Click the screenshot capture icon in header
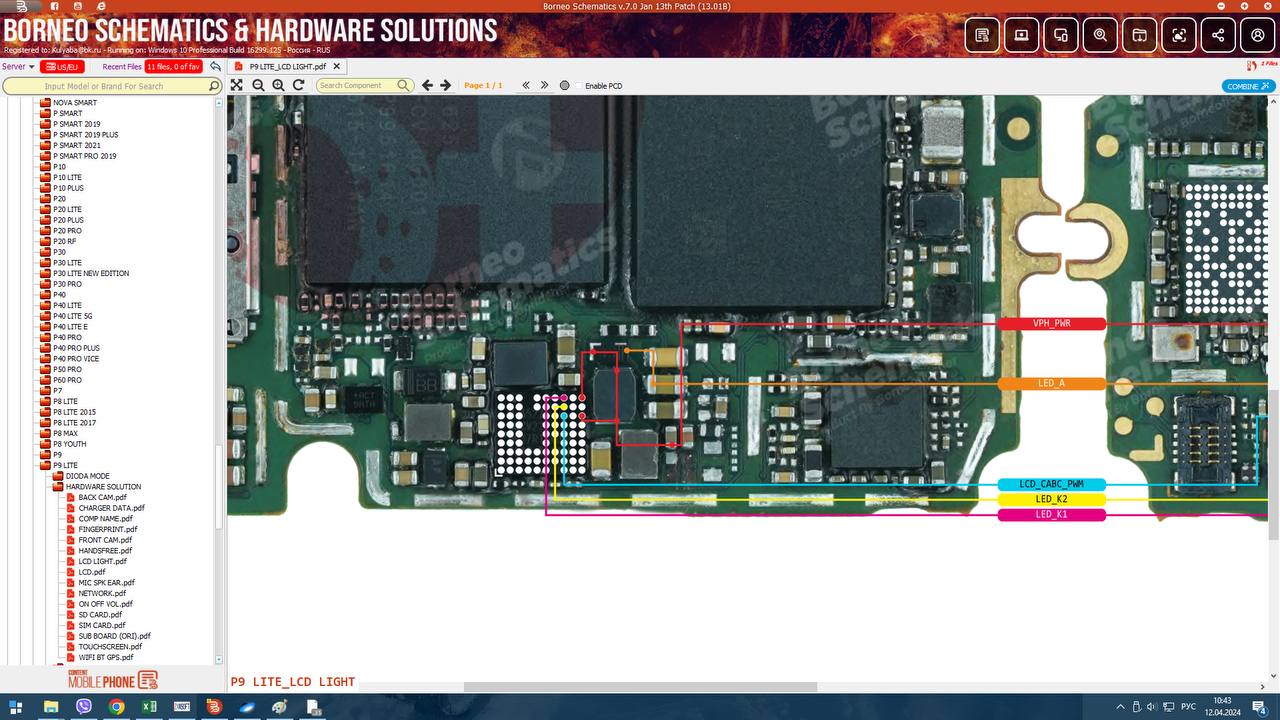This screenshot has width=1280, height=720. (x=1179, y=35)
